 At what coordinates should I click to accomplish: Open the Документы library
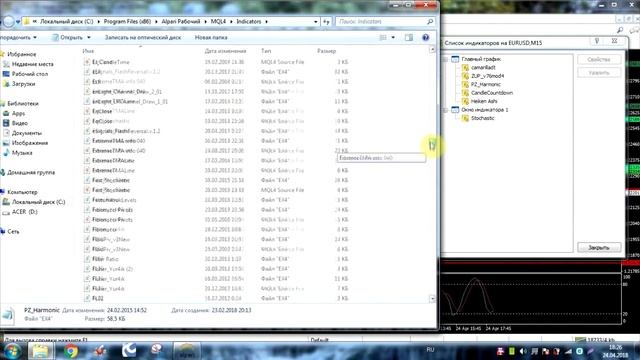pyautogui.click(x=27, y=133)
